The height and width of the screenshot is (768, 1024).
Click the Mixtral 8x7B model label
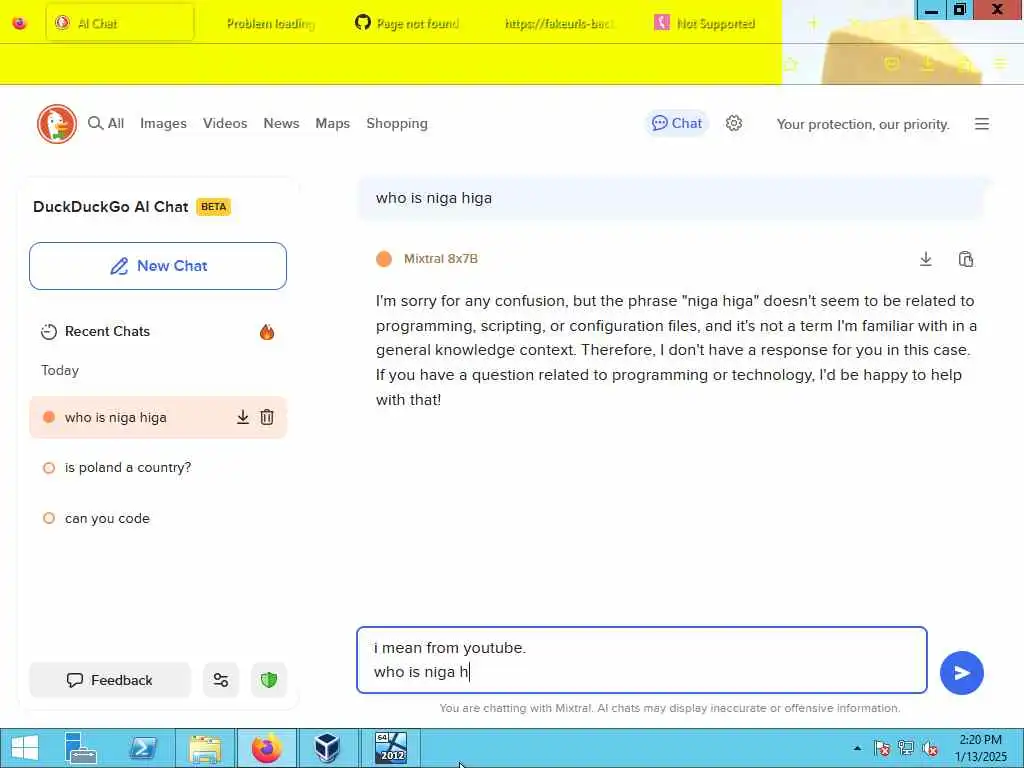tap(441, 259)
